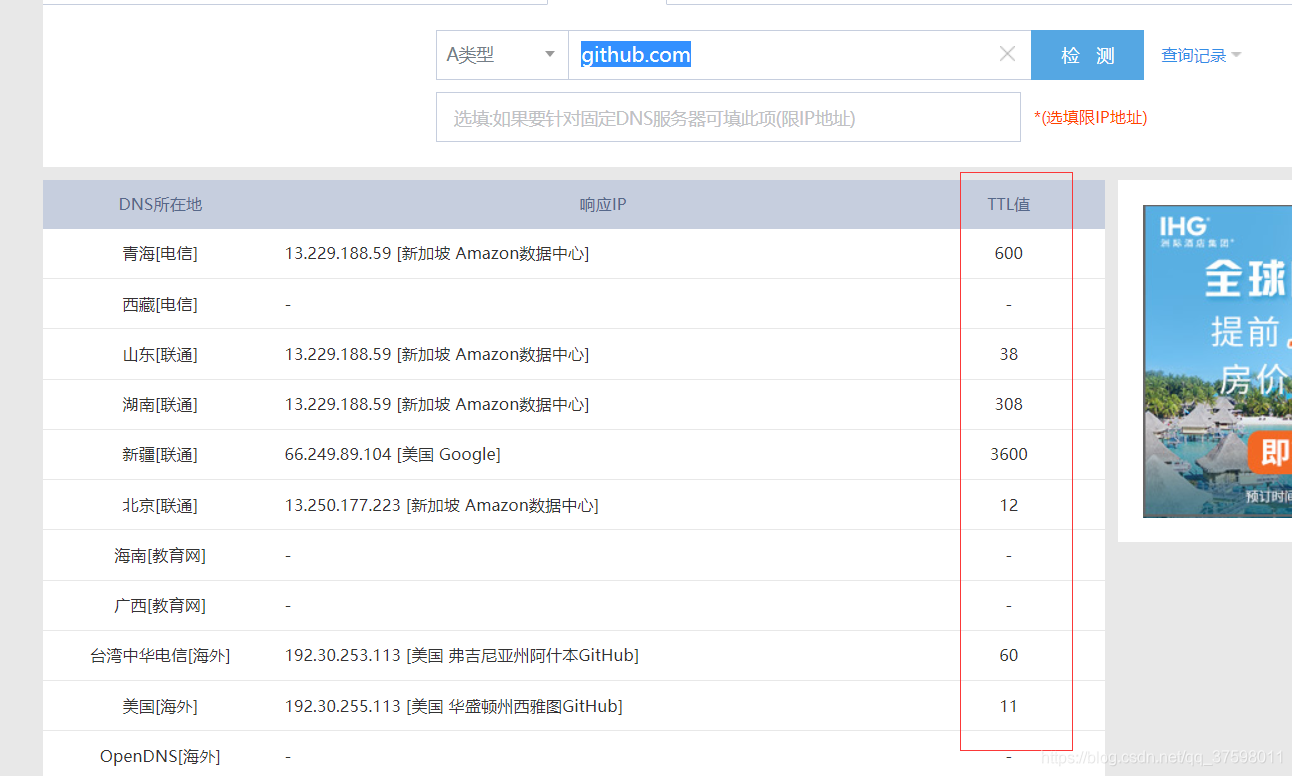The width and height of the screenshot is (1292, 776).
Task: Click the IP 192.30.253.113 entry
Action: click(461, 656)
